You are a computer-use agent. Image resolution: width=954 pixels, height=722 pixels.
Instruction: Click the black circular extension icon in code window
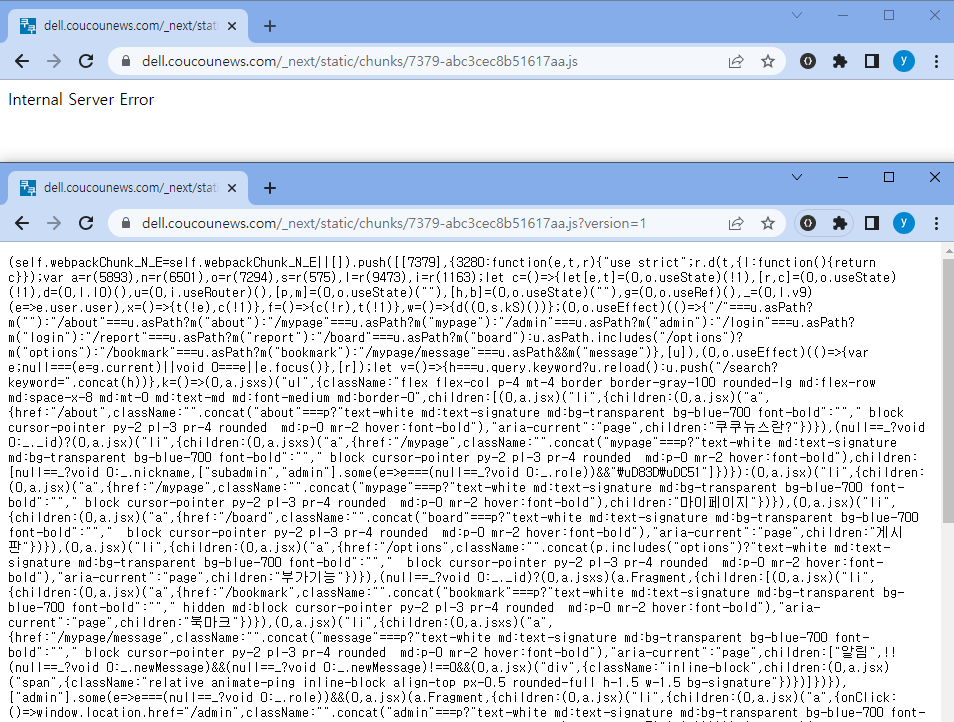[808, 223]
